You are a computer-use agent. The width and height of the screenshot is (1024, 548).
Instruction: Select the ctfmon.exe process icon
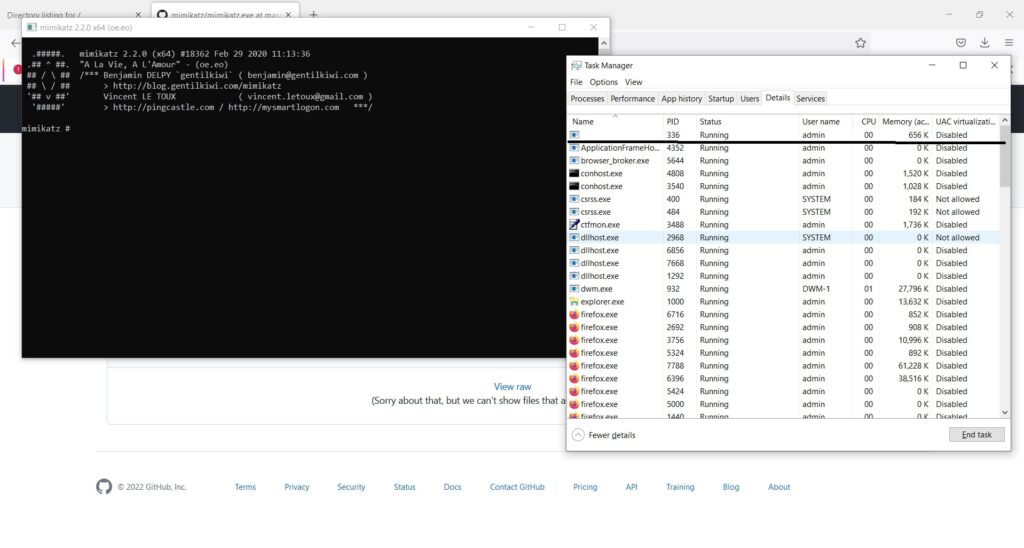pos(574,225)
